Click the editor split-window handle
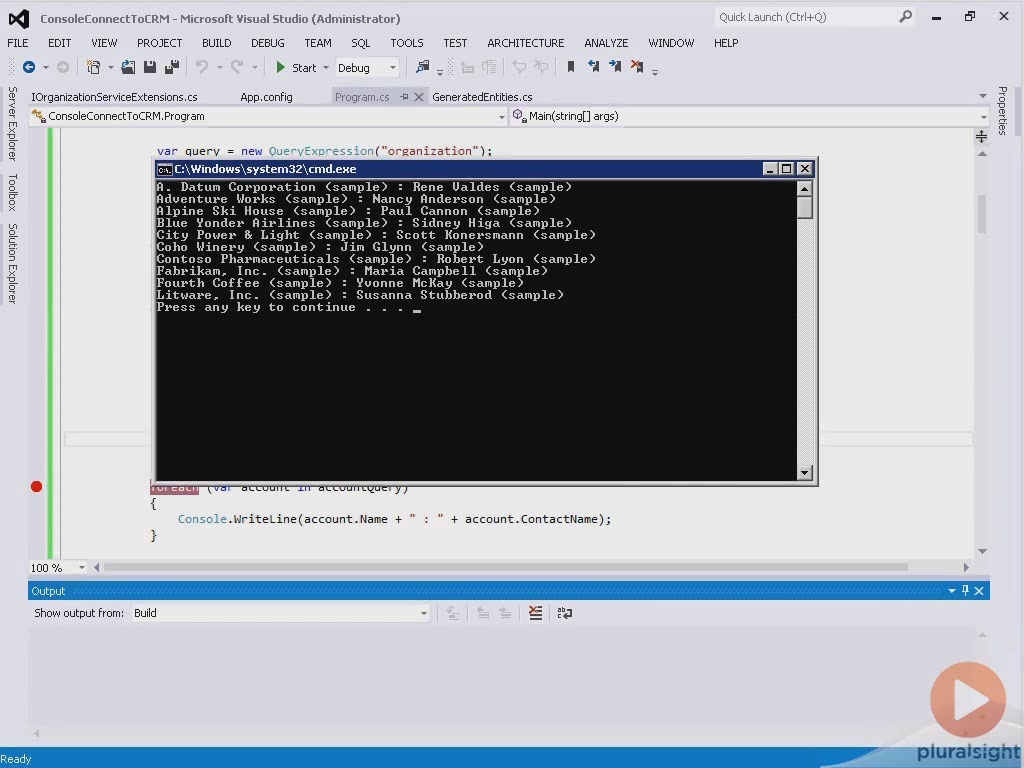The image size is (1024, 768). point(982,136)
